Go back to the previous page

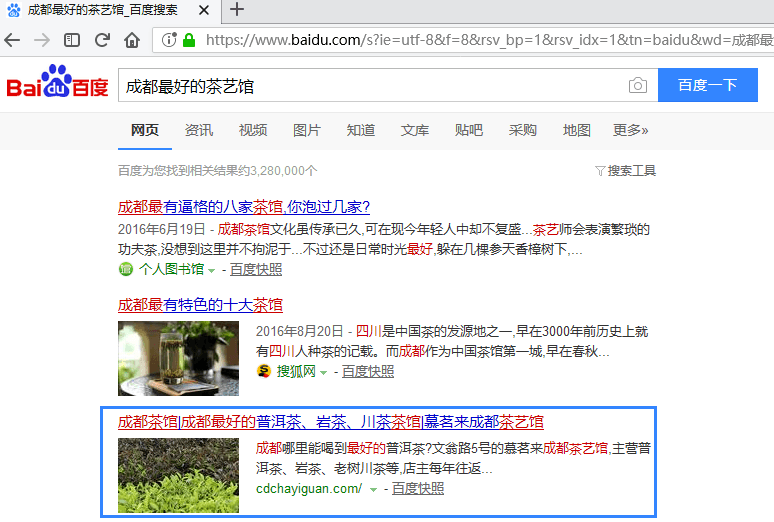[x=12, y=40]
